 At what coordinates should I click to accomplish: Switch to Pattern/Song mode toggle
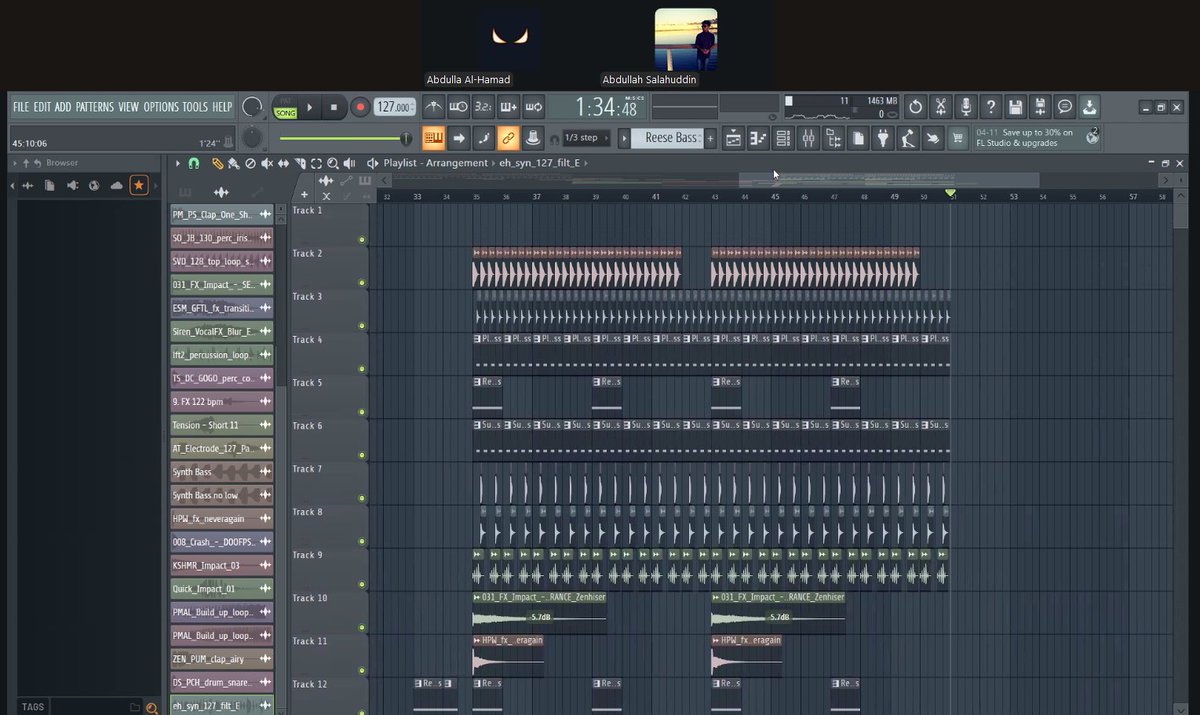(285, 107)
